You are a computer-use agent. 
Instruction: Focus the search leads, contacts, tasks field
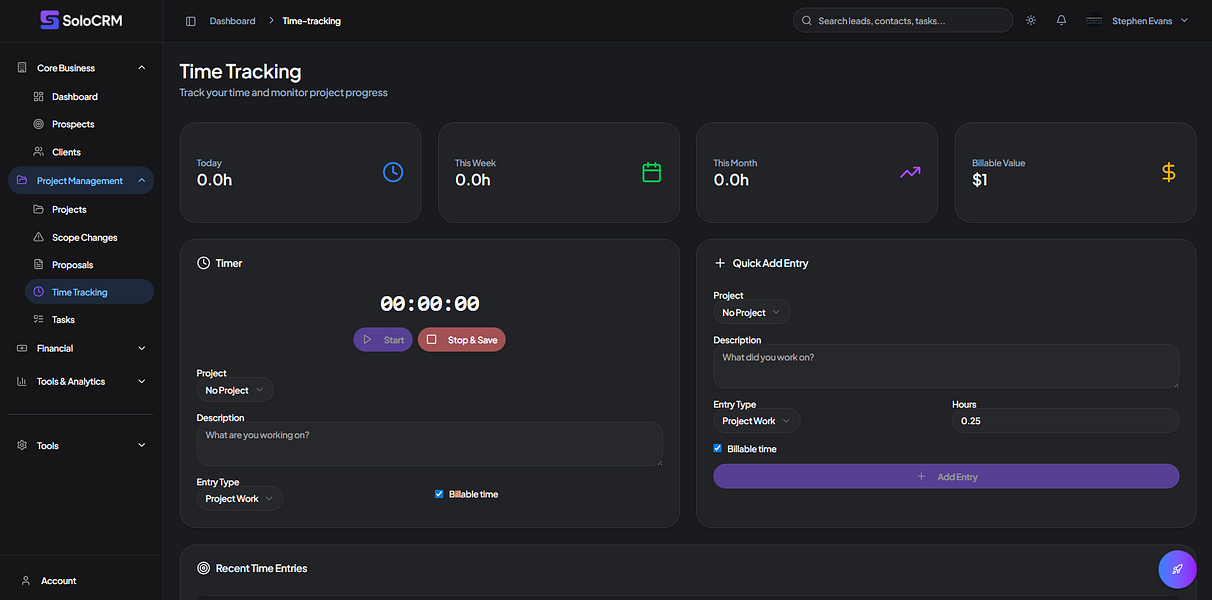click(903, 20)
